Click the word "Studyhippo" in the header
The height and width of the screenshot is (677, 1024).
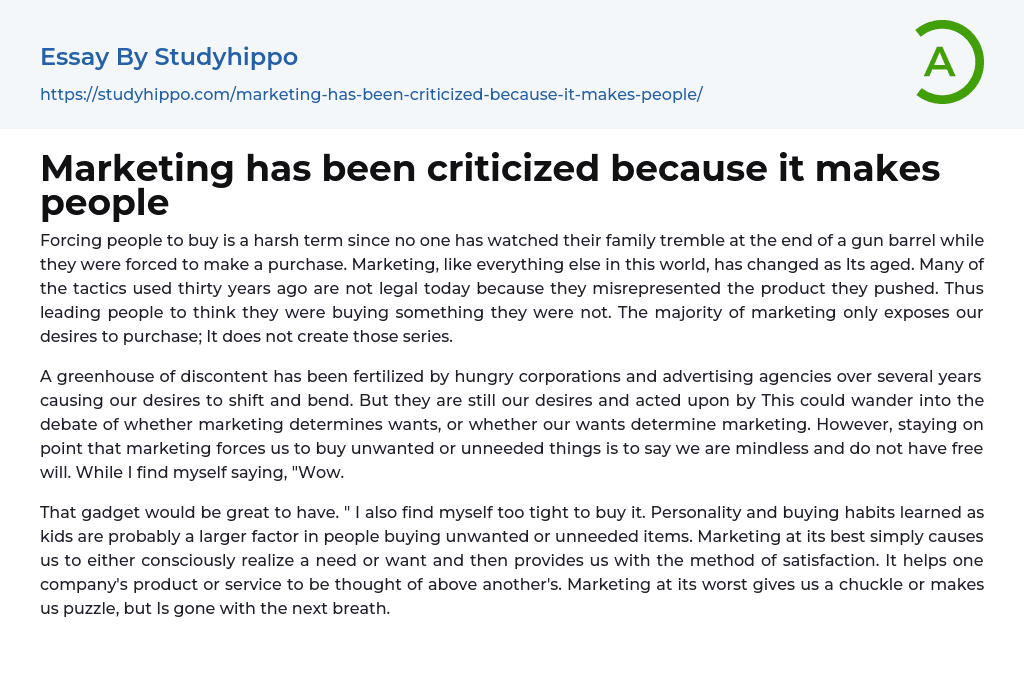coord(226,57)
